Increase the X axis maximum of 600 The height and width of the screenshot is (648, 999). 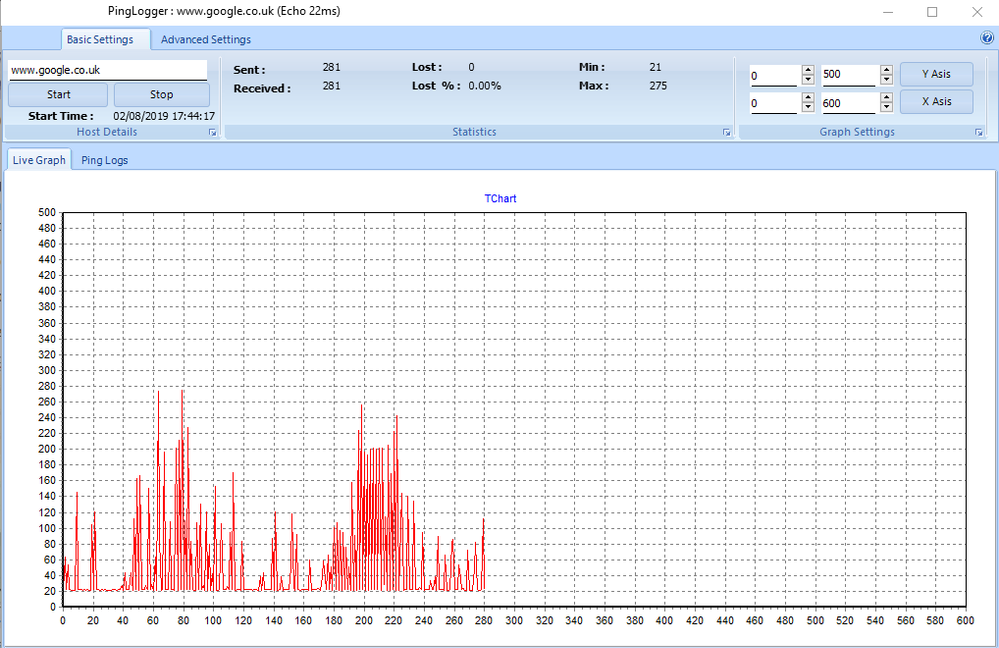(886, 99)
